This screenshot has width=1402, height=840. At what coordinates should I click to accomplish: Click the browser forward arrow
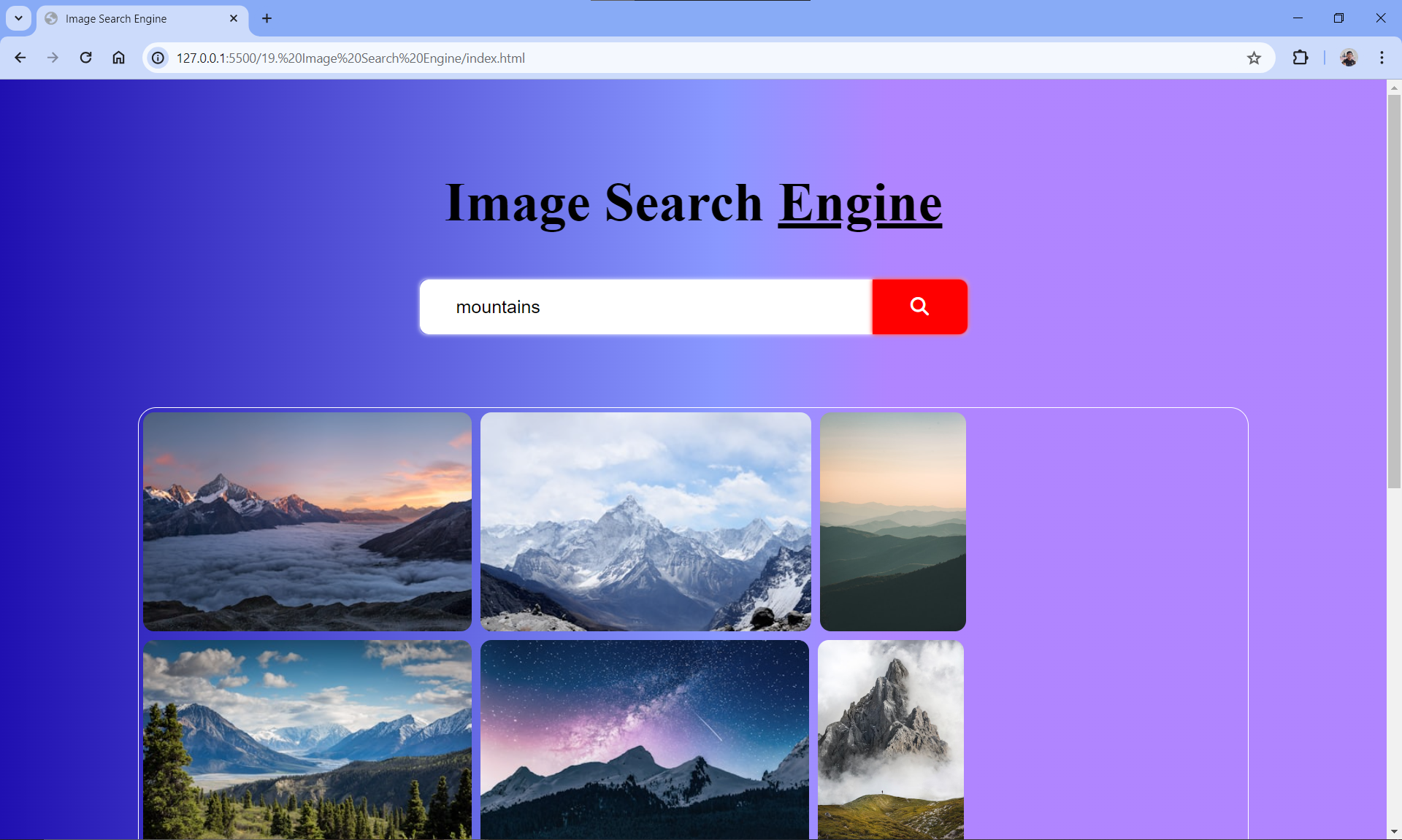(x=53, y=58)
